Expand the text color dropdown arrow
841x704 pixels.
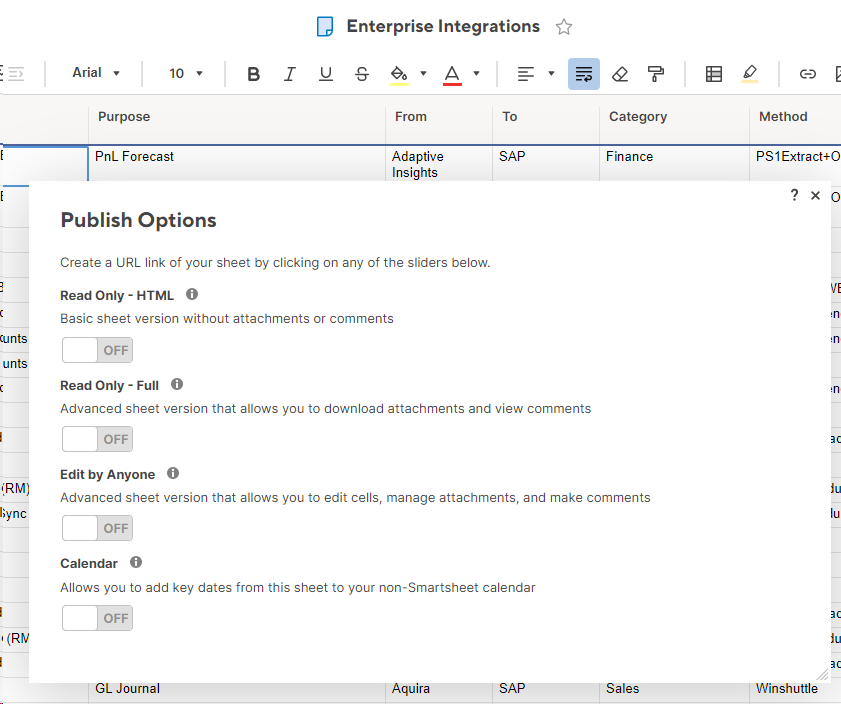pyautogui.click(x=476, y=73)
